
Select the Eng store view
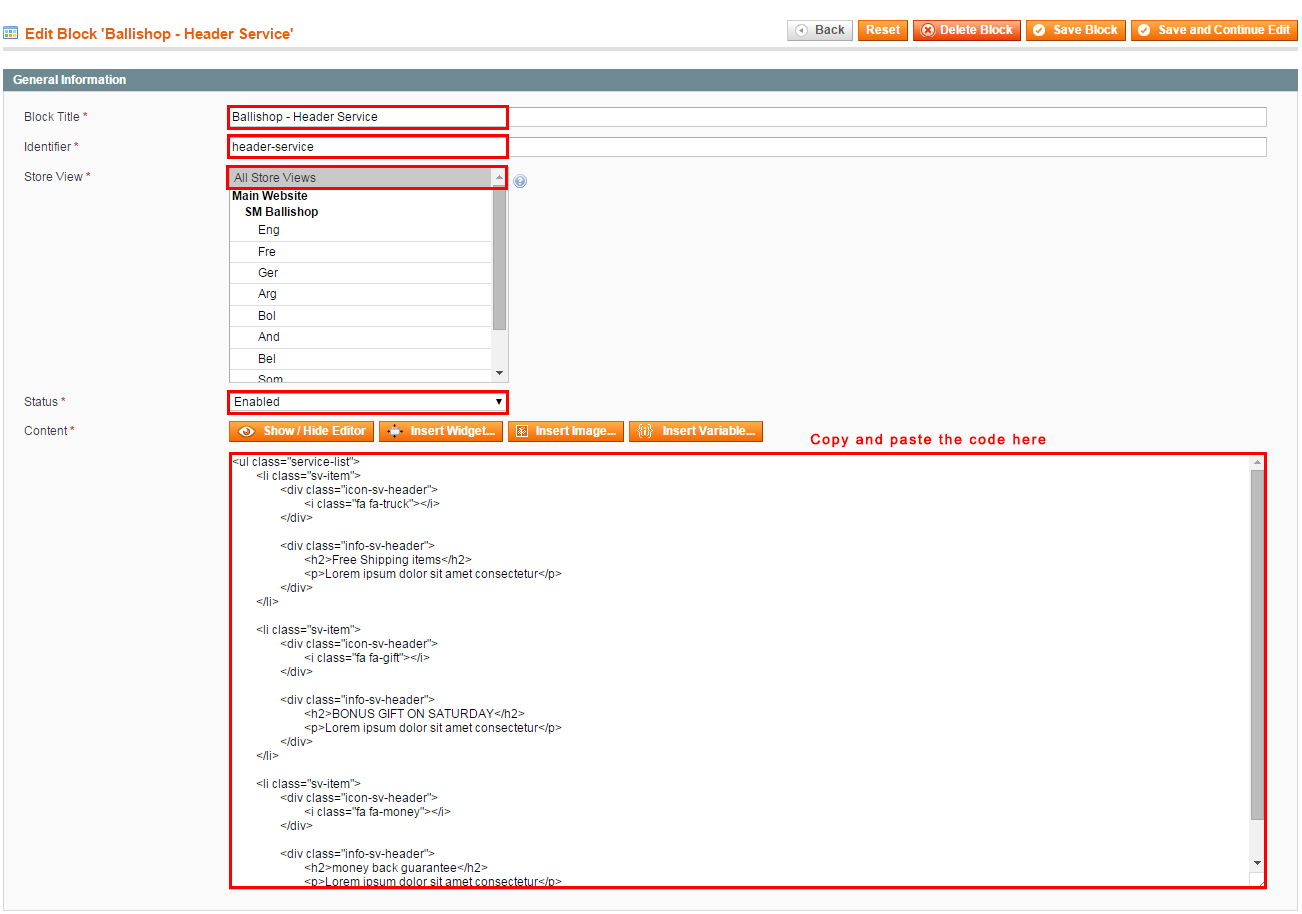coord(361,230)
